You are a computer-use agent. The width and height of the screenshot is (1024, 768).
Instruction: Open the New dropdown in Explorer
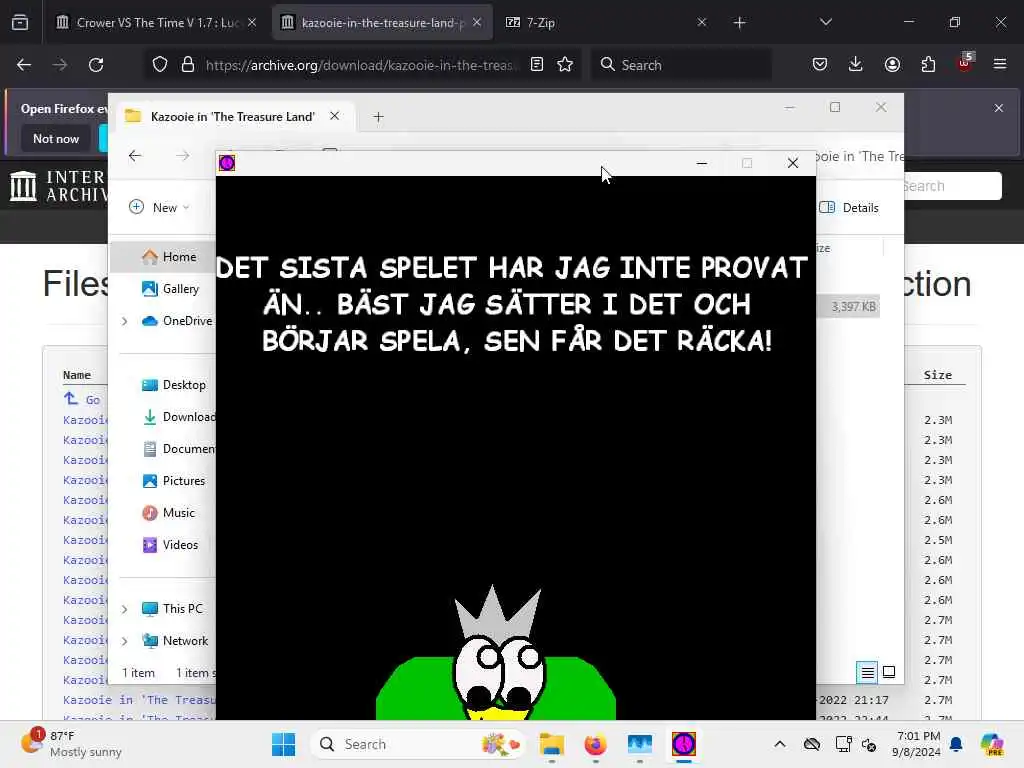[159, 208]
